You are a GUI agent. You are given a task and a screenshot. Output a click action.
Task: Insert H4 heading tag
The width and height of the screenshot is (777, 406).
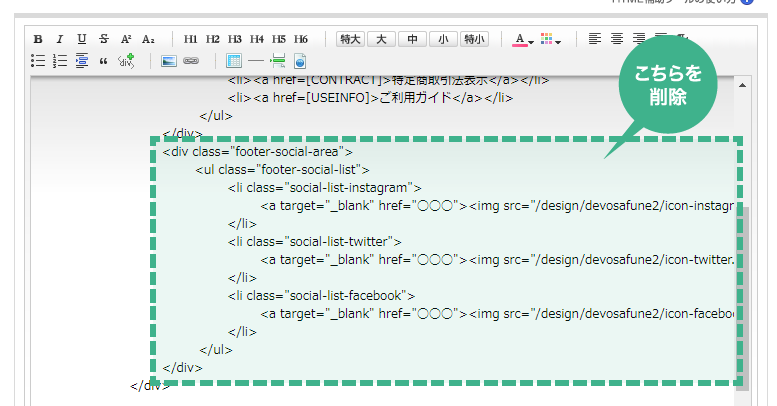[257, 39]
